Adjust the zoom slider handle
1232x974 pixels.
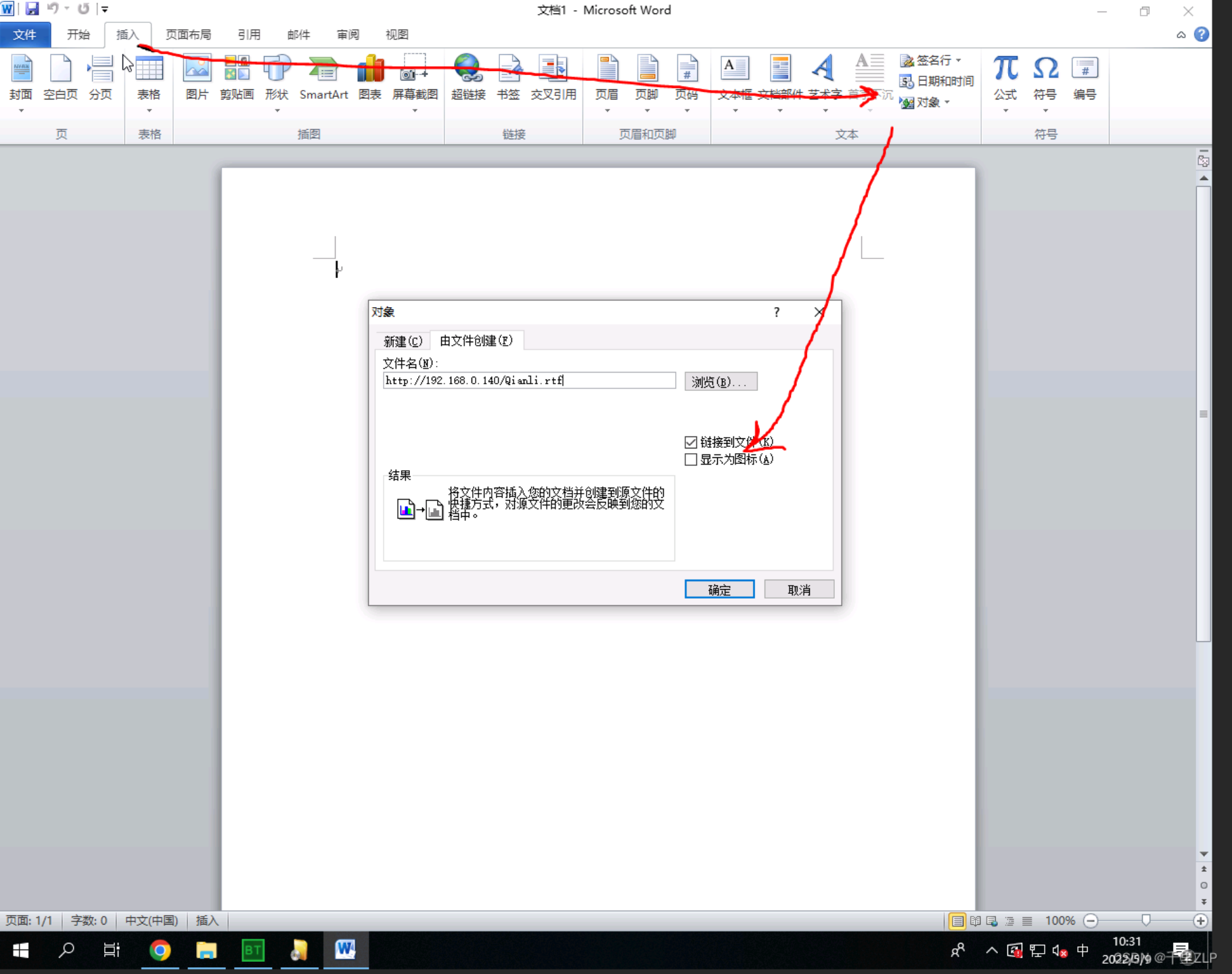(1146, 921)
